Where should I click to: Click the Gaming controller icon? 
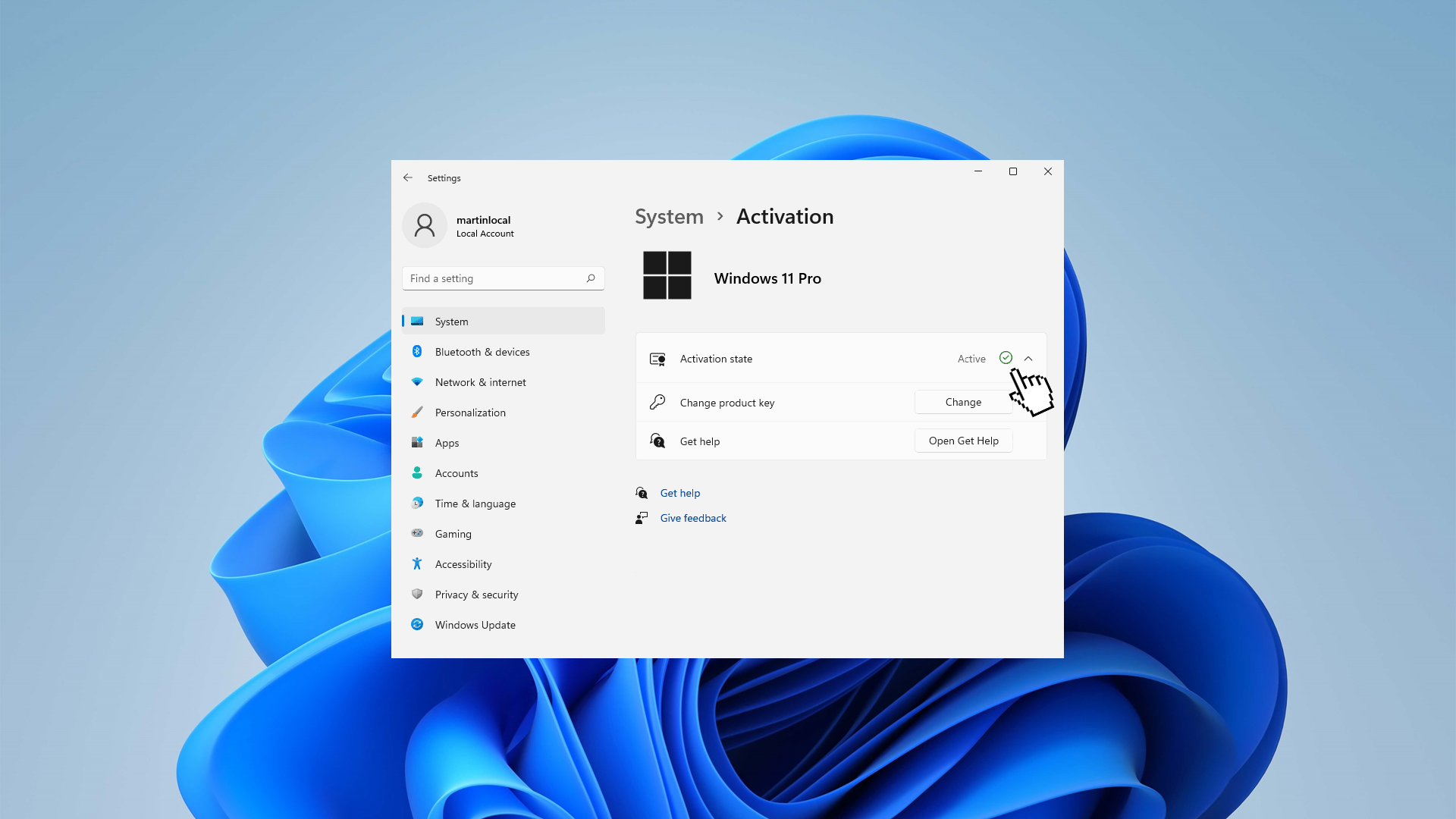pos(417,533)
